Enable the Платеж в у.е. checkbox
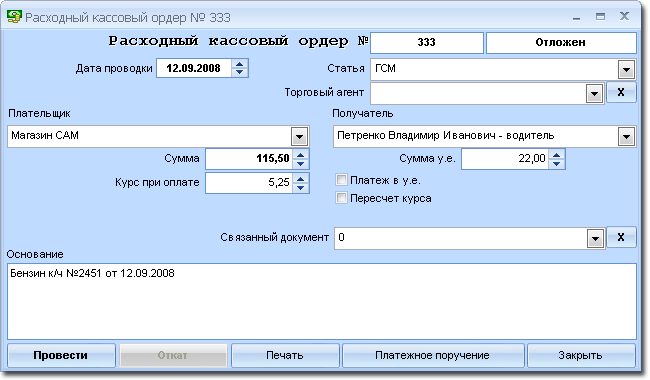This screenshot has width=650, height=380. coord(341,180)
